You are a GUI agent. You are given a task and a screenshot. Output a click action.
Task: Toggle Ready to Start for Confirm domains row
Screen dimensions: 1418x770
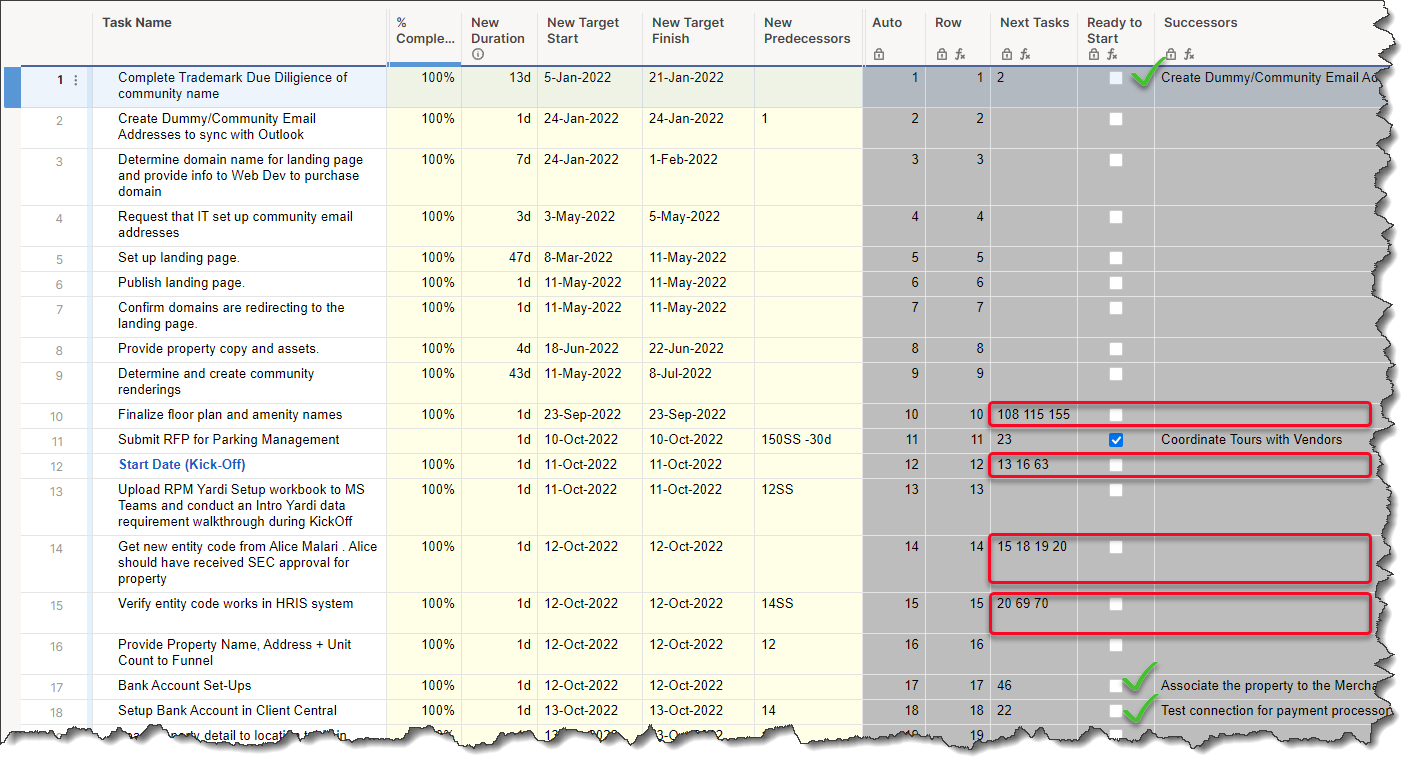pos(1116,308)
